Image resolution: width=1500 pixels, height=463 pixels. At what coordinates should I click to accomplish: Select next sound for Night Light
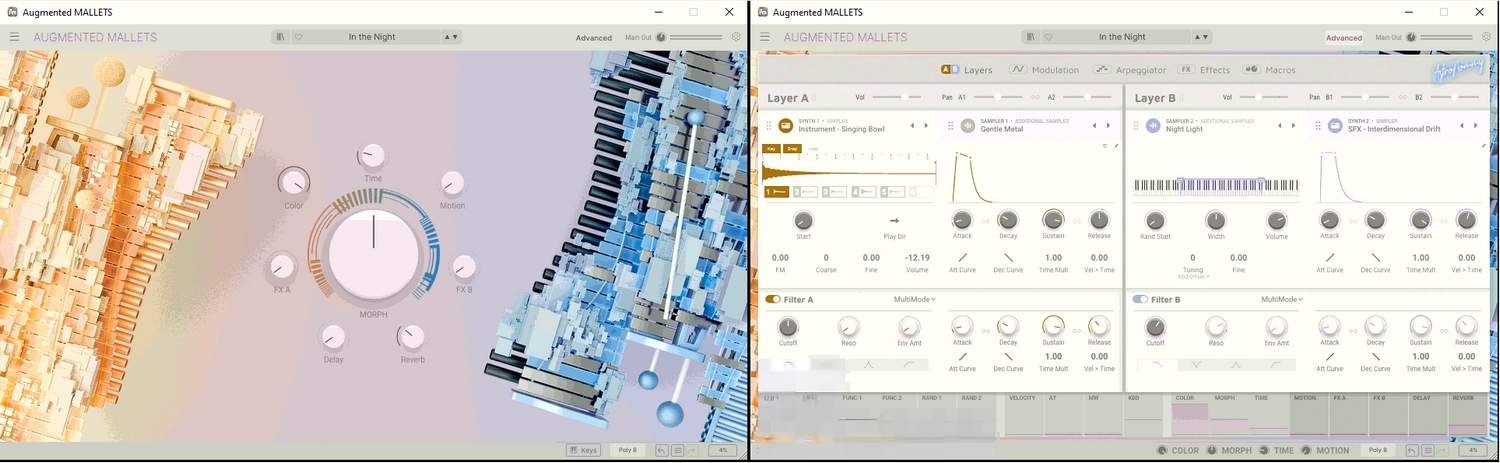(x=1294, y=125)
